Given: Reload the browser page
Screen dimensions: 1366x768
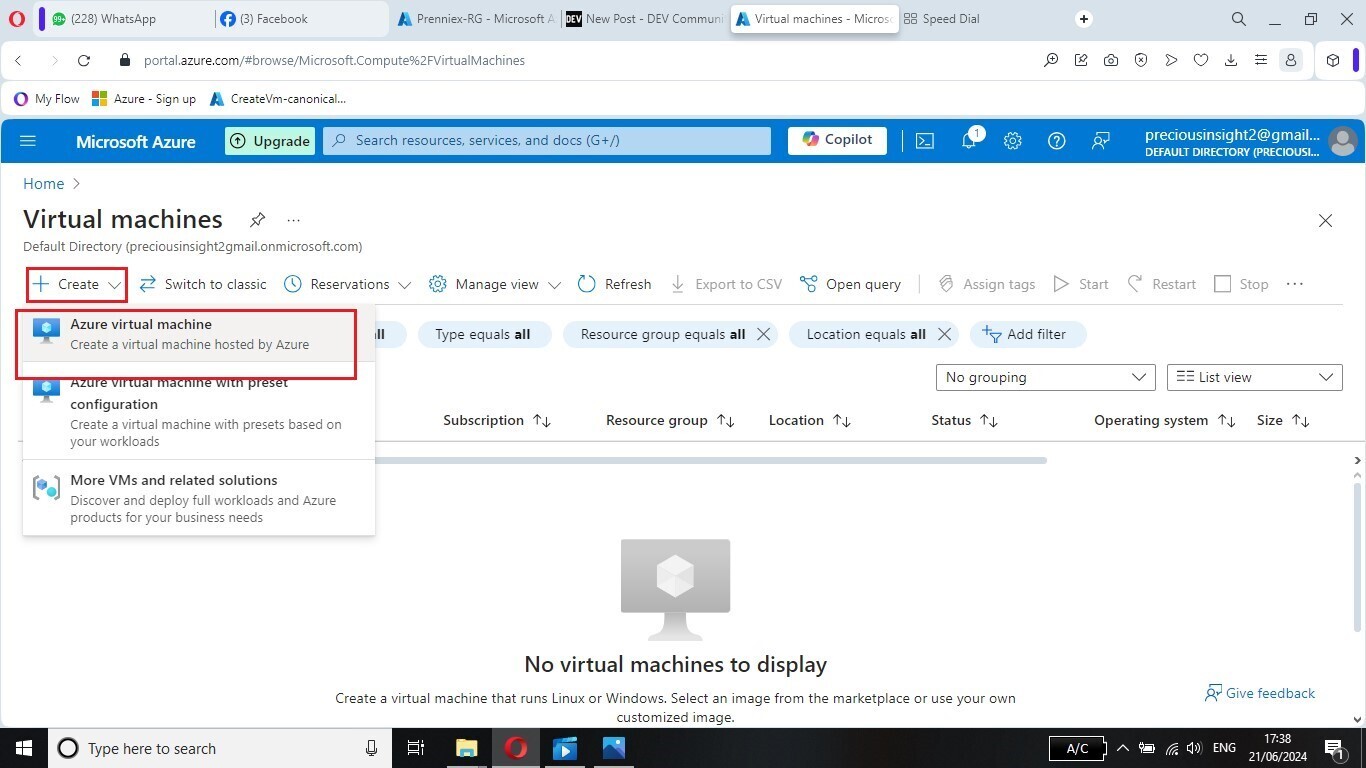Looking at the screenshot, I should click(x=84, y=60).
